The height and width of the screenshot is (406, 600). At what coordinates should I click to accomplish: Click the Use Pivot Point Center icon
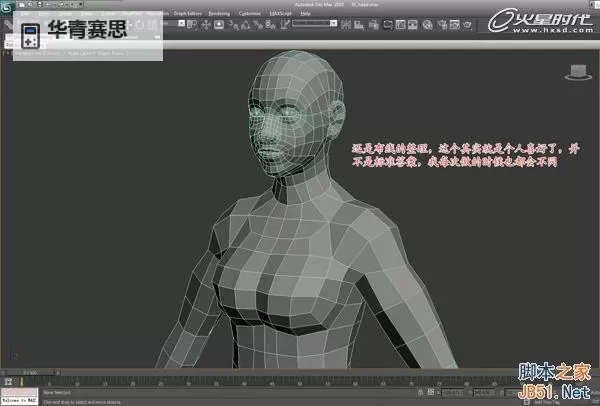tap(192, 25)
